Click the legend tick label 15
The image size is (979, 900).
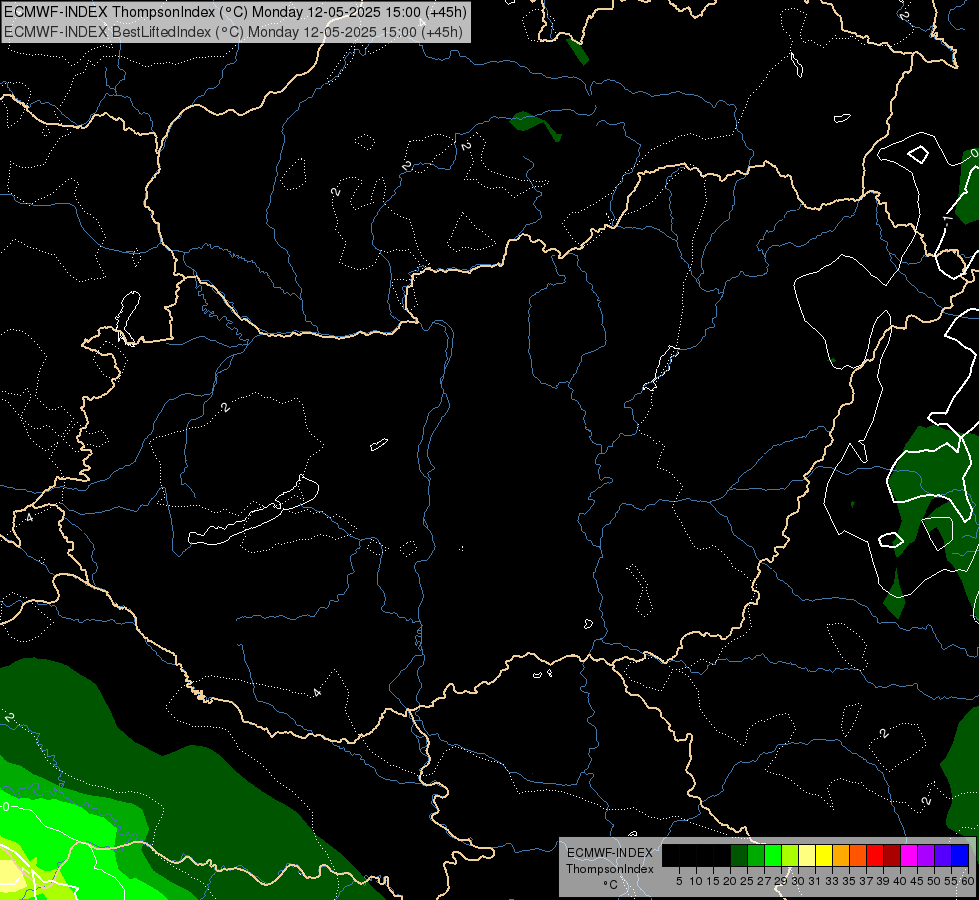[x=713, y=881]
